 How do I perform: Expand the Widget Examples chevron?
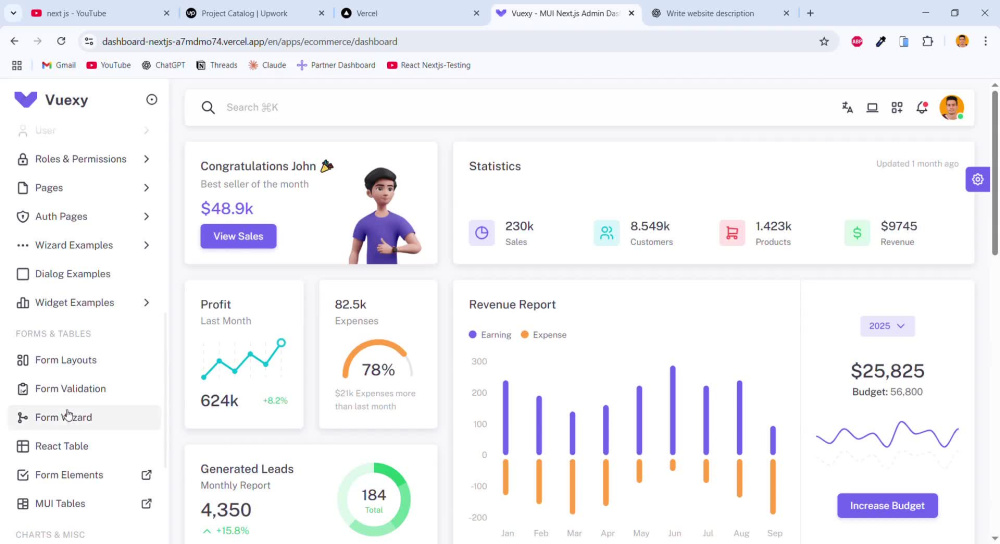tap(146, 302)
